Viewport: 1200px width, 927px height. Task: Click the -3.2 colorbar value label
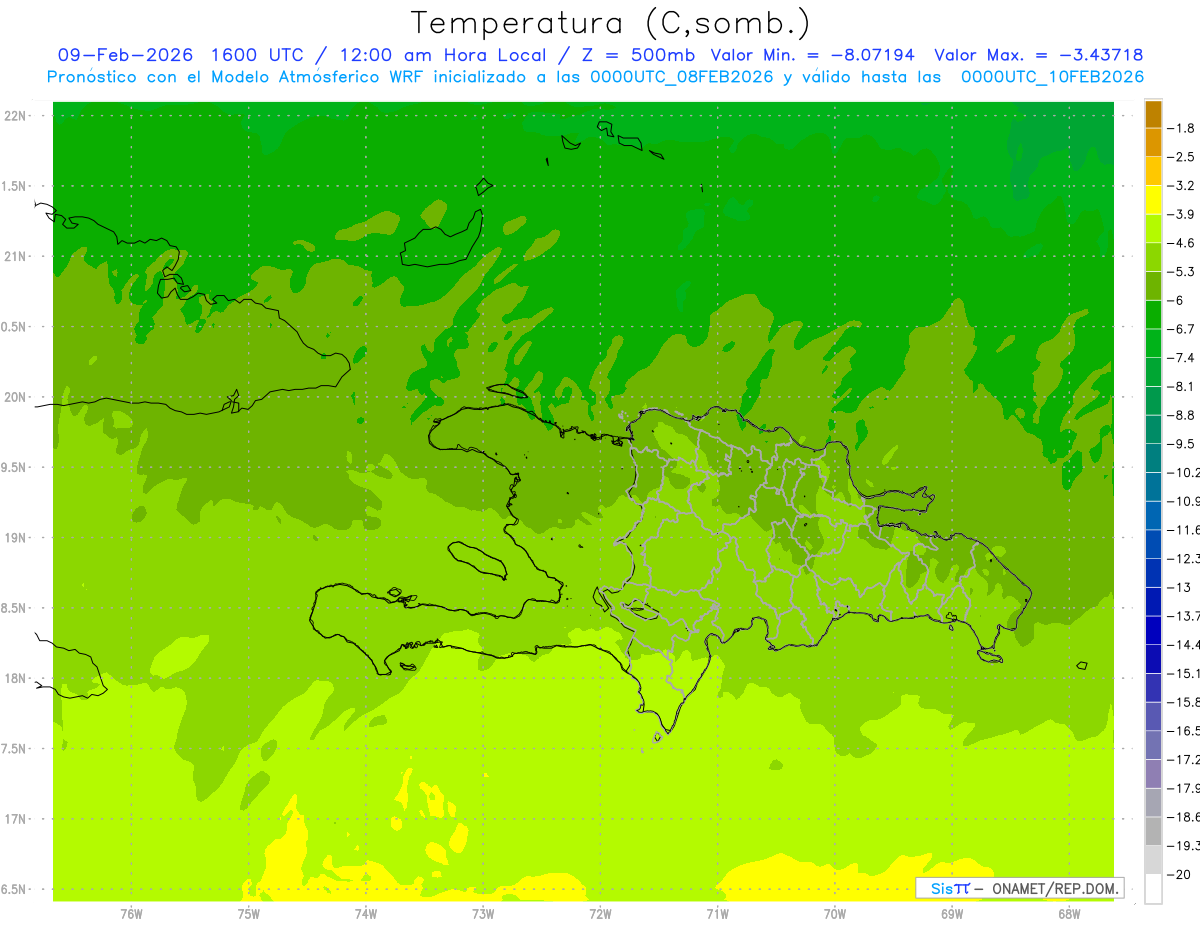point(1182,185)
